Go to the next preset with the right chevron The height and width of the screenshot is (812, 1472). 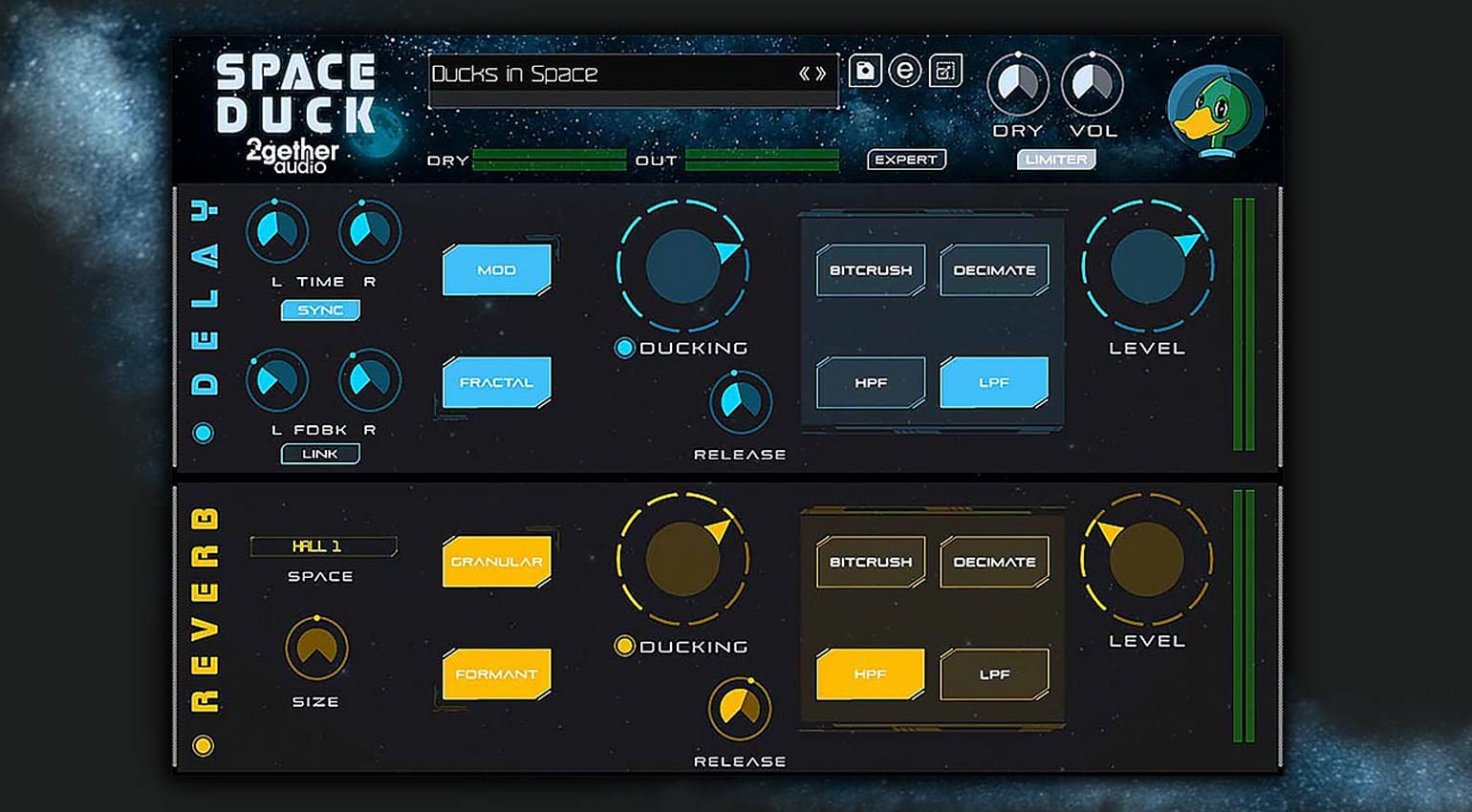pos(820,74)
